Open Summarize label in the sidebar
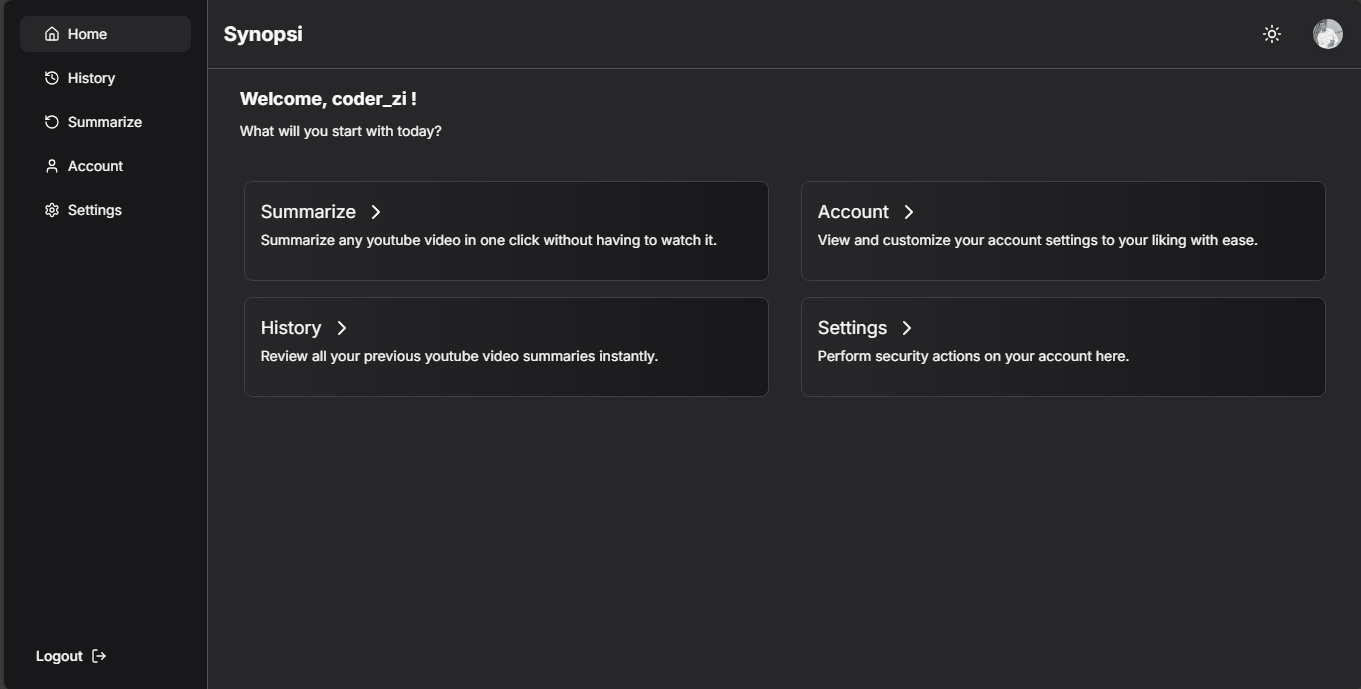The height and width of the screenshot is (689, 1361). coord(105,122)
